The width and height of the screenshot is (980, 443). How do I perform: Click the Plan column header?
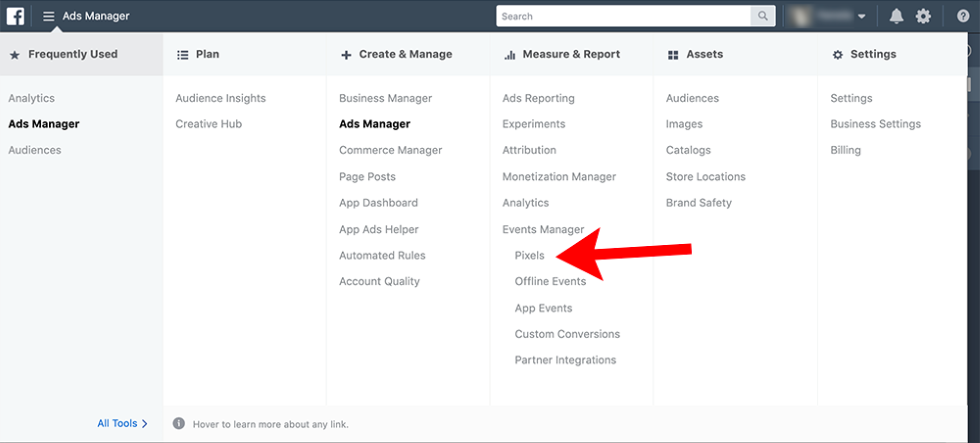coord(198,54)
